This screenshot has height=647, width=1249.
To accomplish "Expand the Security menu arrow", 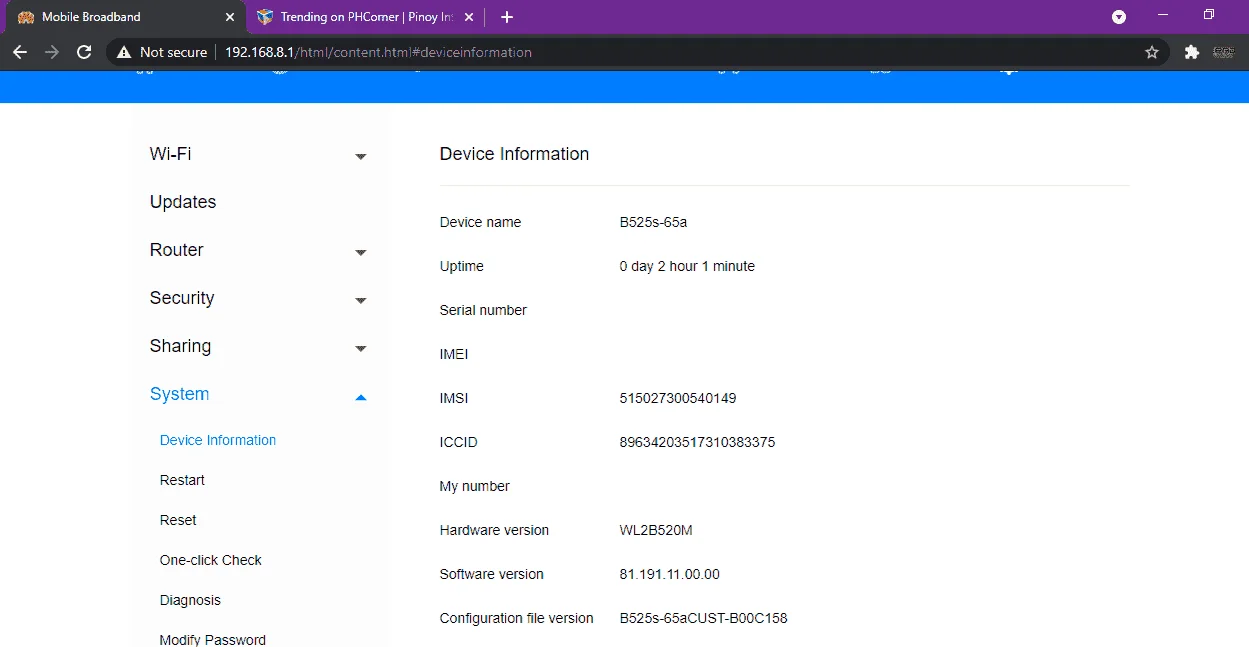I will click(361, 300).
